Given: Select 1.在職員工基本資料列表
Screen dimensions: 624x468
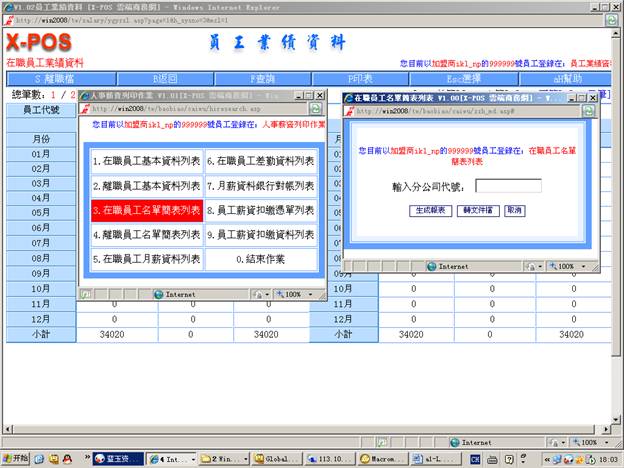Looking at the screenshot, I should pos(147,160).
